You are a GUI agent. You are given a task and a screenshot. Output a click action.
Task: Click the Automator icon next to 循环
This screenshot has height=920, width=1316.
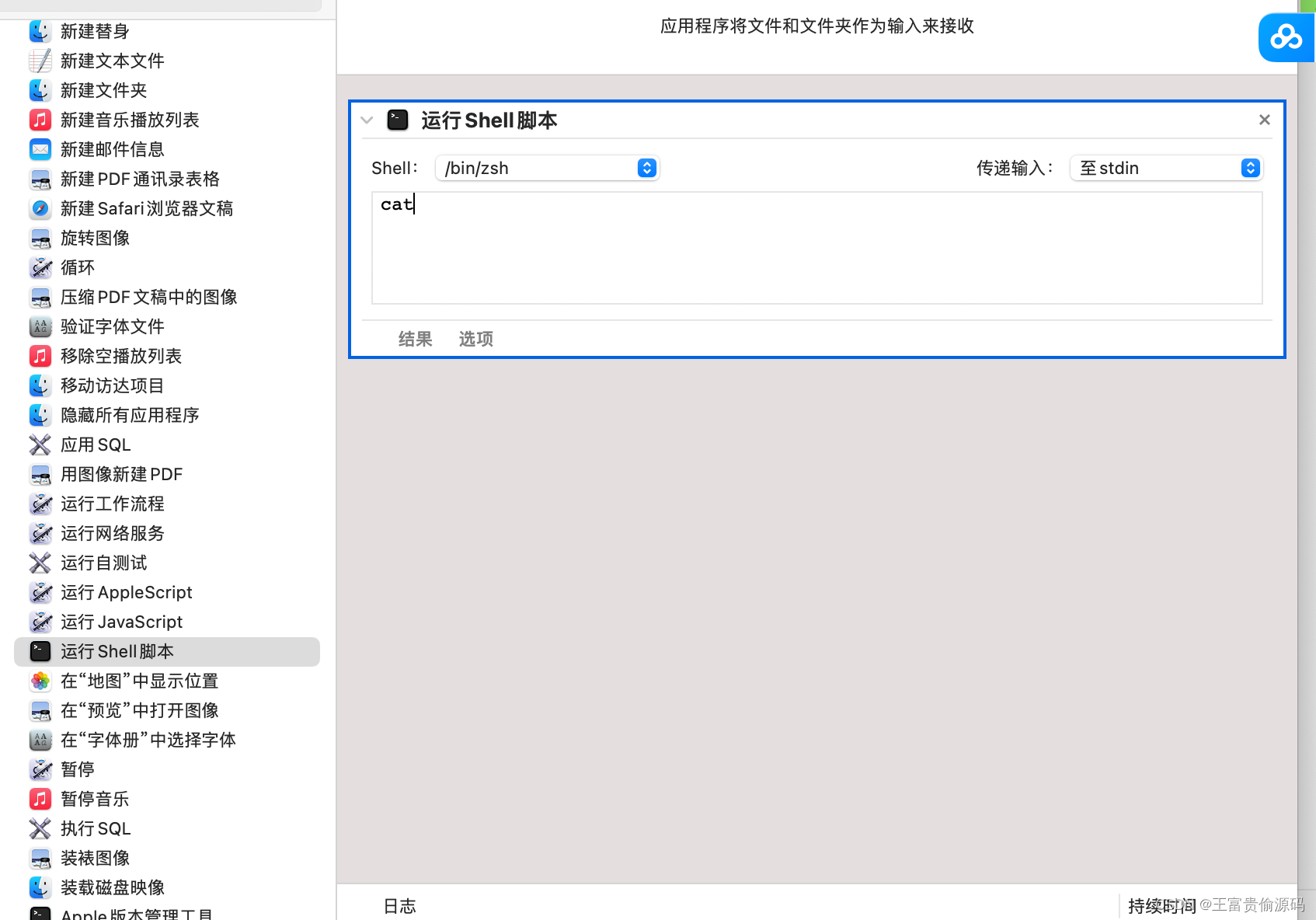coord(40,267)
